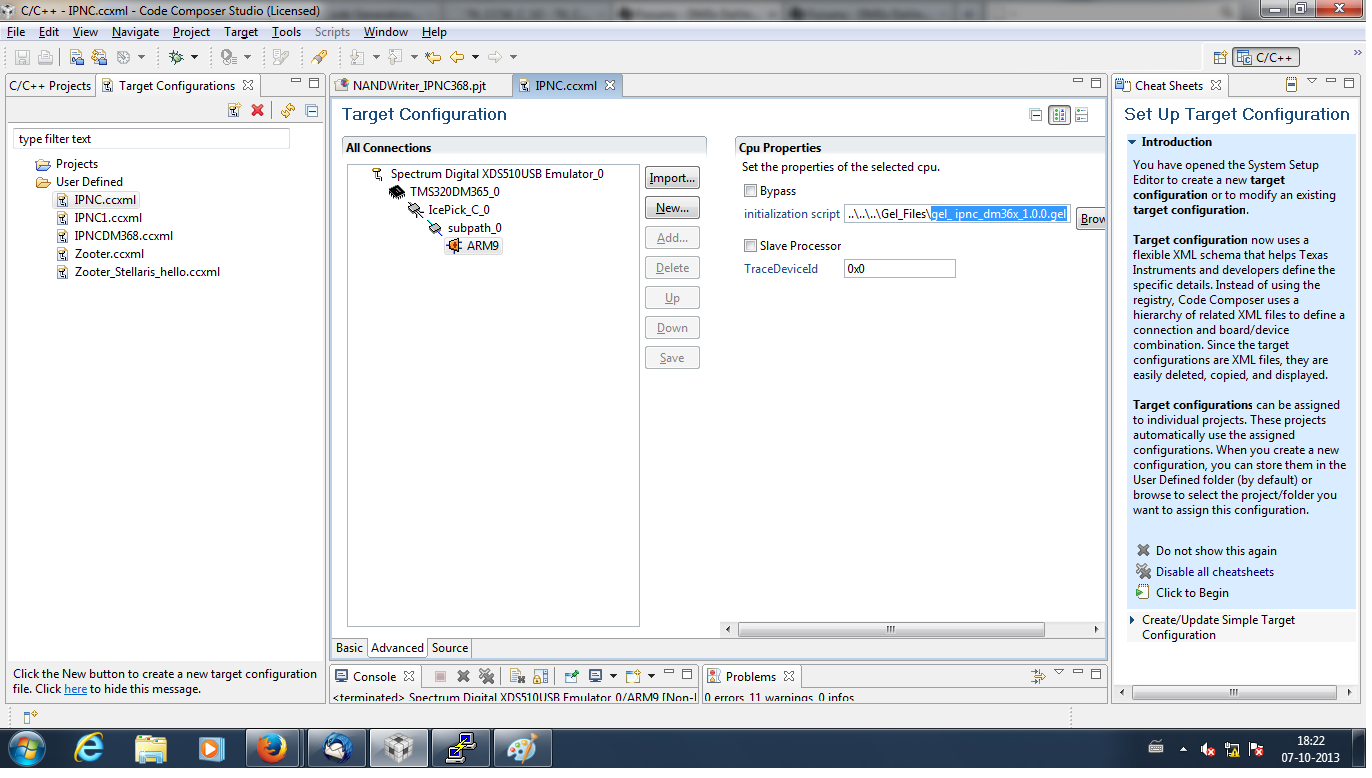
Task: Switch to the Source tab of the editor
Action: [x=450, y=648]
